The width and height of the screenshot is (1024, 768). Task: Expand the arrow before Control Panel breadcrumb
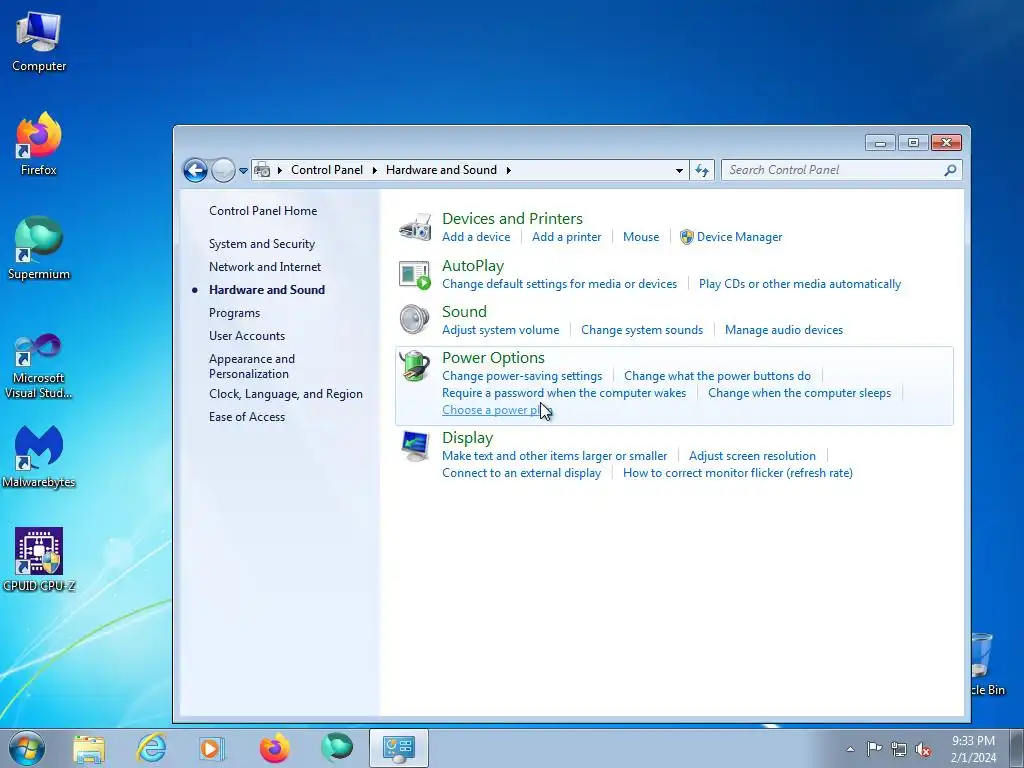tap(280, 170)
